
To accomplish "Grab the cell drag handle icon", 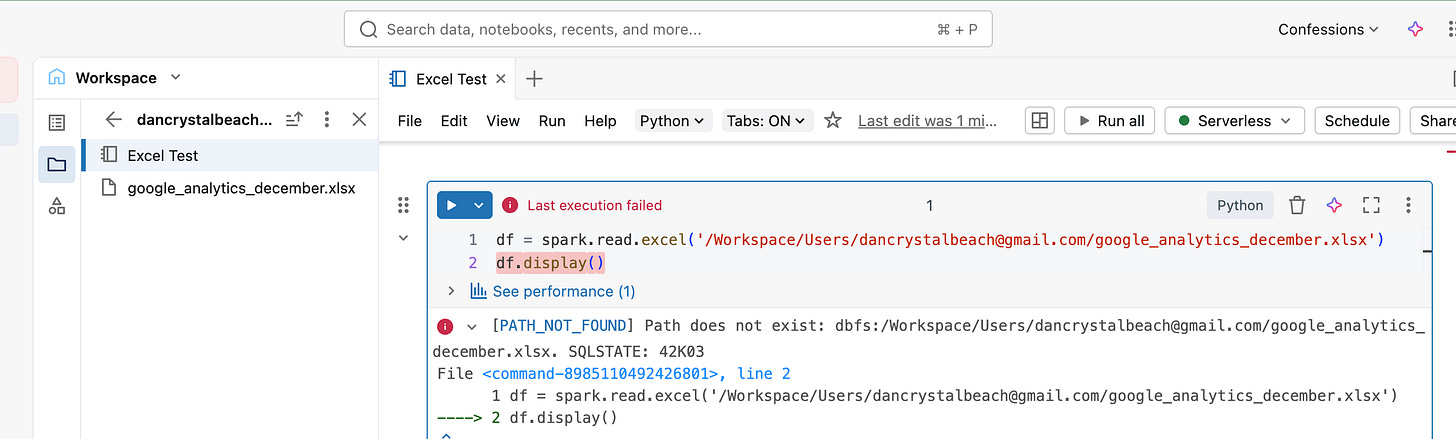I will (403, 205).
